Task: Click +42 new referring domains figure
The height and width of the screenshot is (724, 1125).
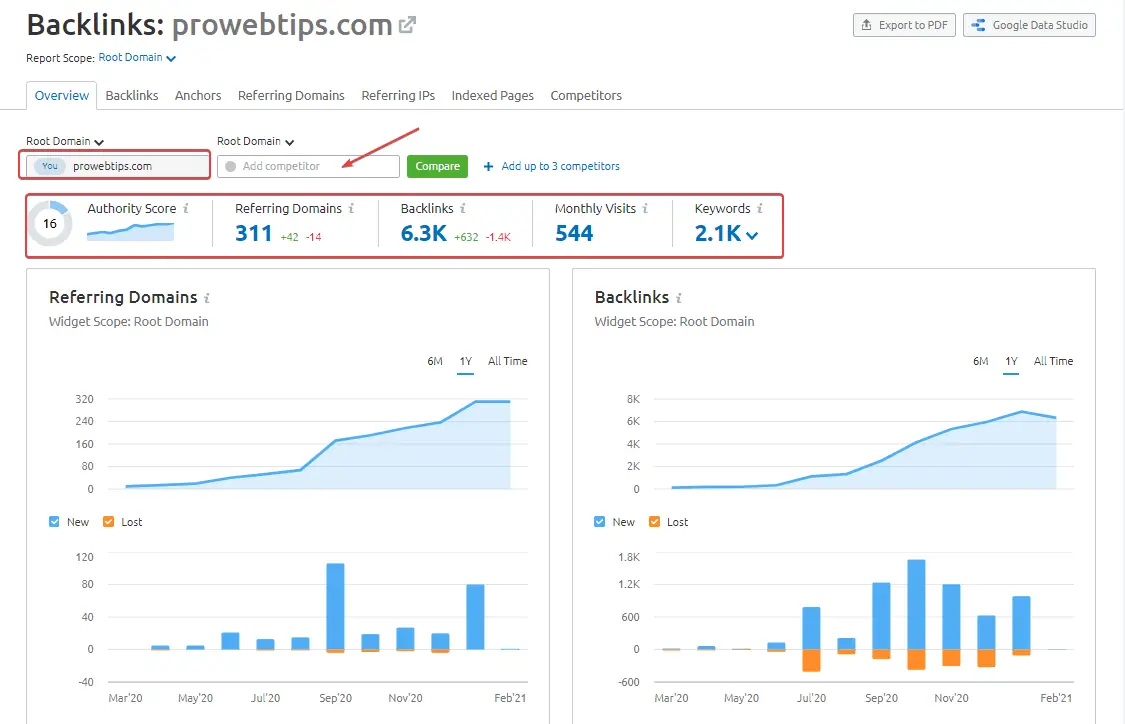Action: [289, 237]
